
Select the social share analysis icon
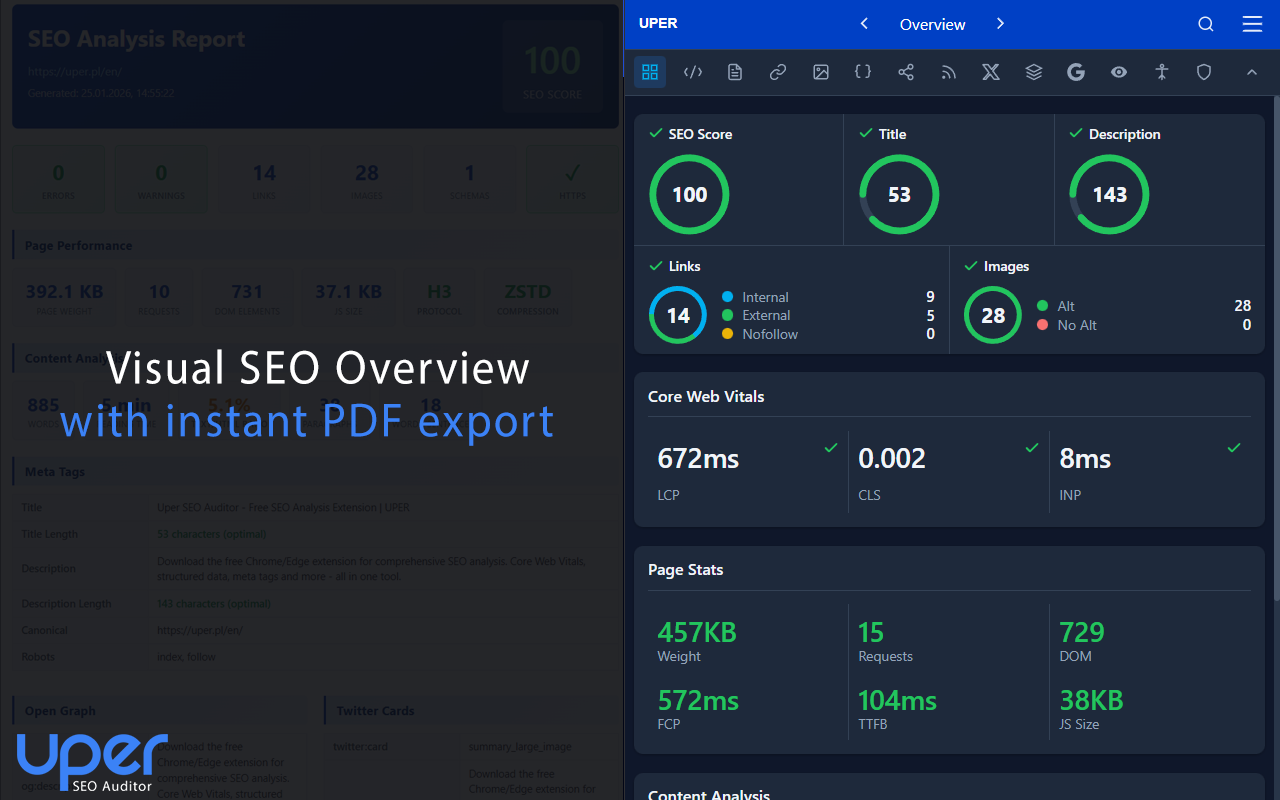906,72
